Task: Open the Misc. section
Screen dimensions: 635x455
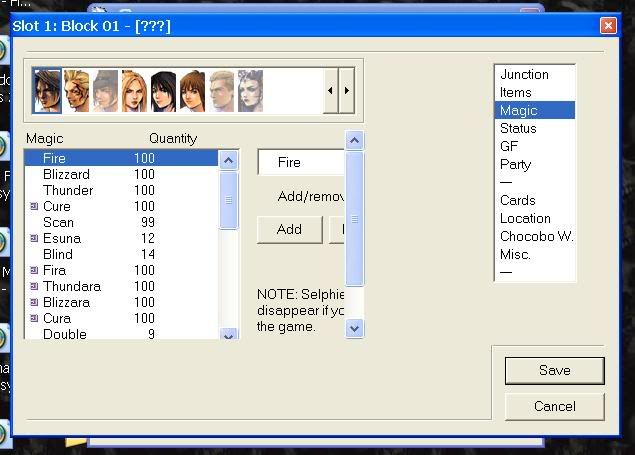Action: pyautogui.click(x=535, y=254)
